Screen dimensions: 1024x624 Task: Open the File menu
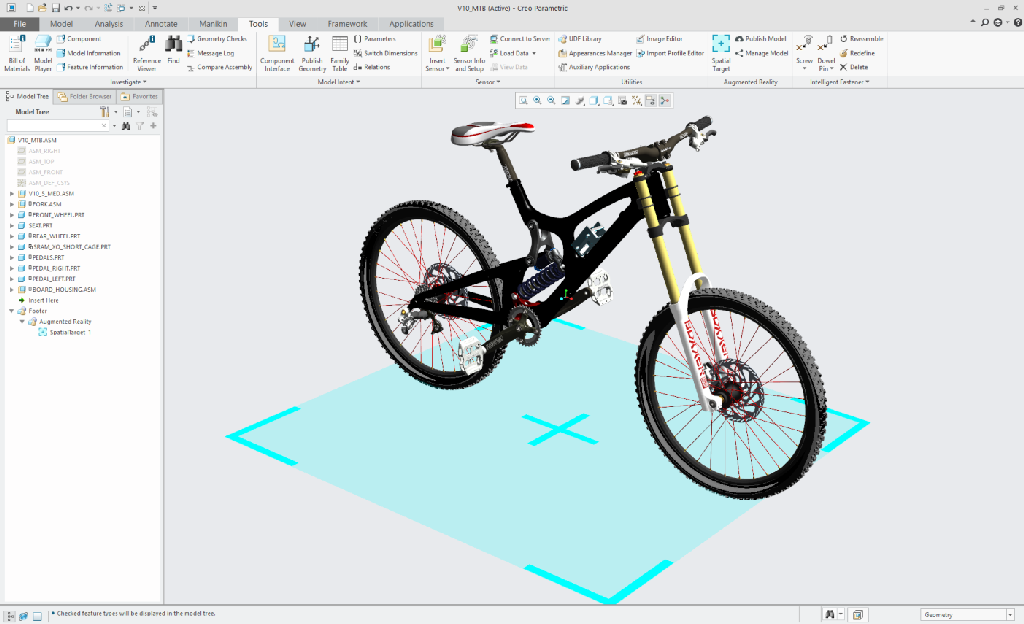[19, 23]
